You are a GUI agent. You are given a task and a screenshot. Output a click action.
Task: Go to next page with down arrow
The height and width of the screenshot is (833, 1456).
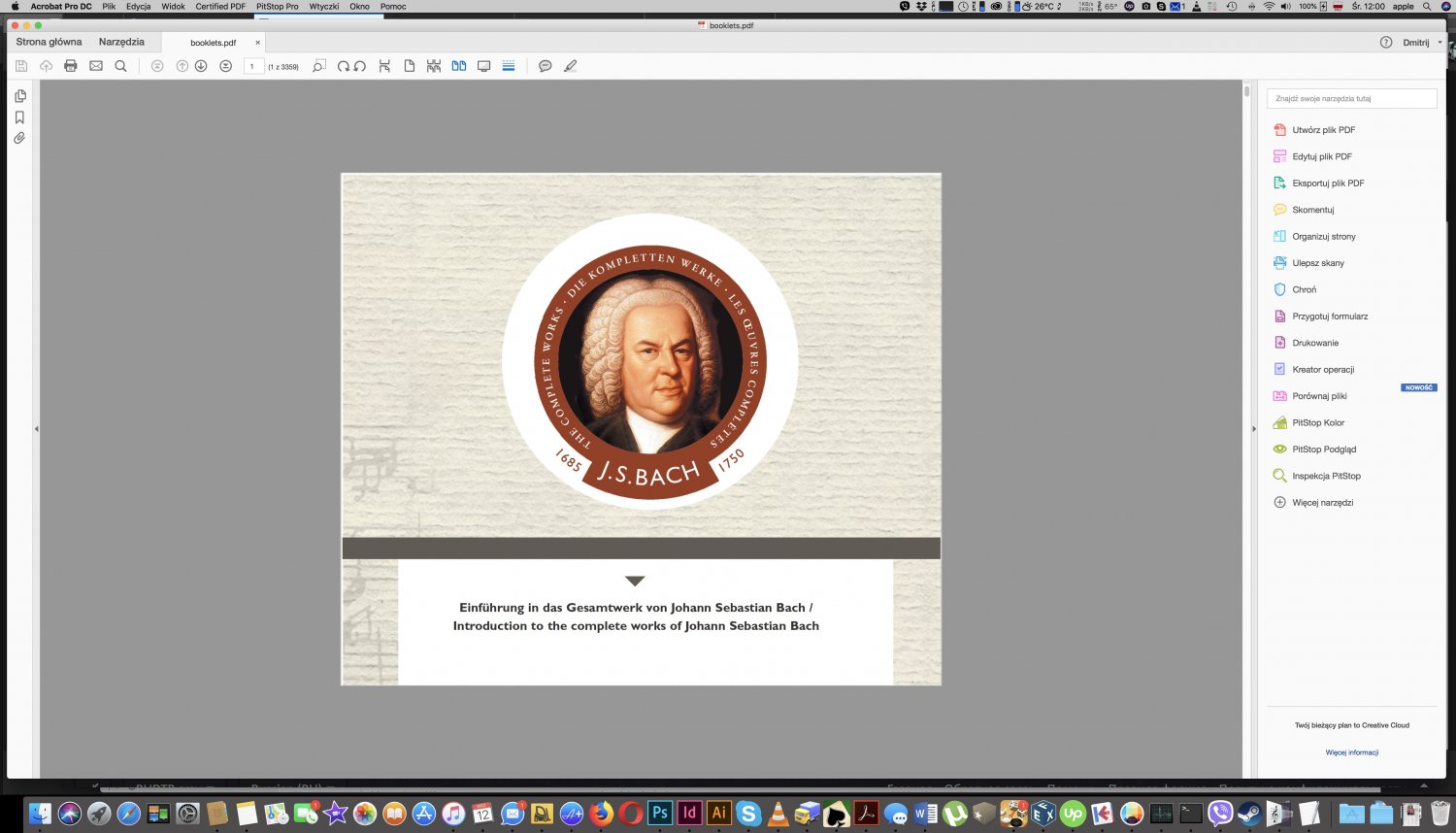(x=201, y=66)
